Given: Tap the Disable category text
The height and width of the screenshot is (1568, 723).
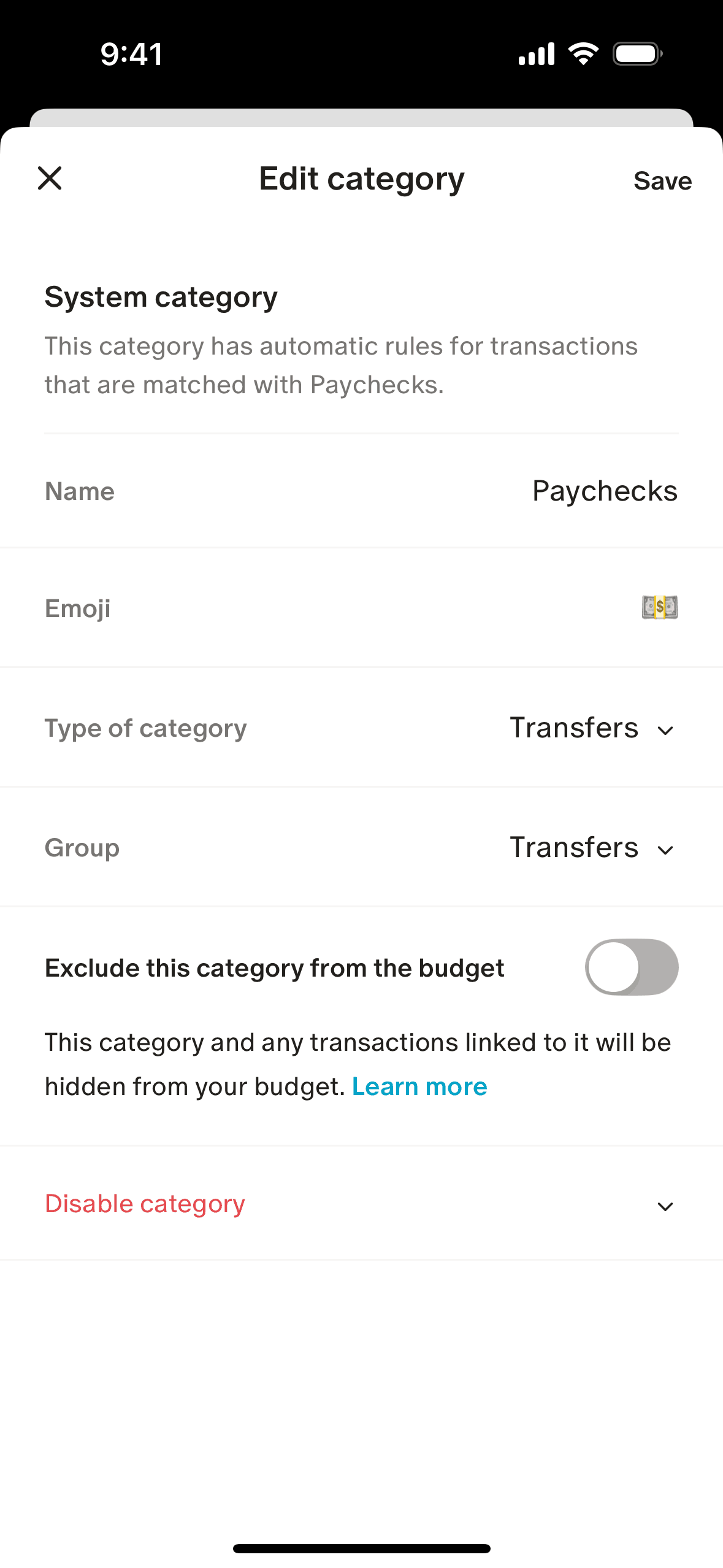Looking at the screenshot, I should point(145,1204).
